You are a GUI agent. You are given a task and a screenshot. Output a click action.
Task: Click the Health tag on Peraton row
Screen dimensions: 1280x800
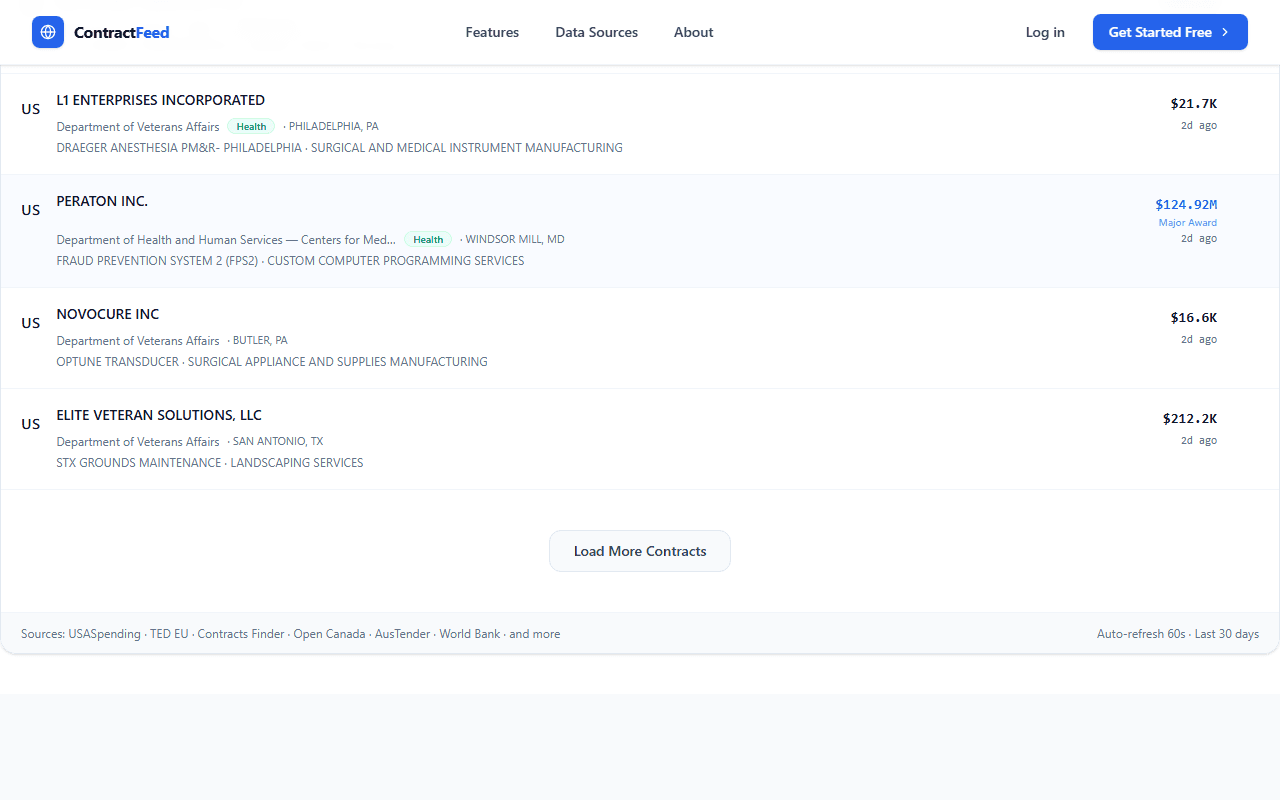point(428,239)
